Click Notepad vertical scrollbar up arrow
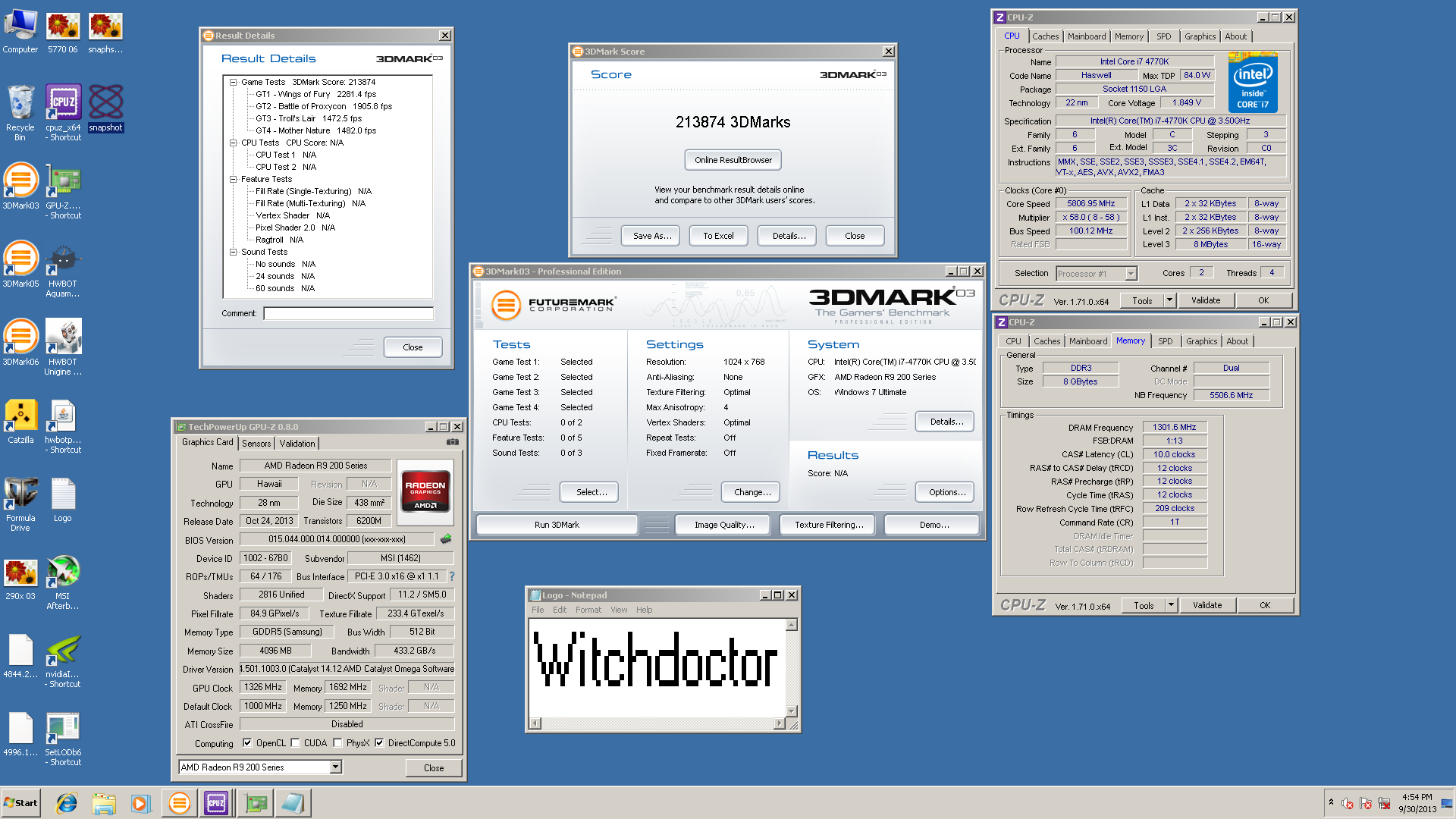 tap(792, 625)
